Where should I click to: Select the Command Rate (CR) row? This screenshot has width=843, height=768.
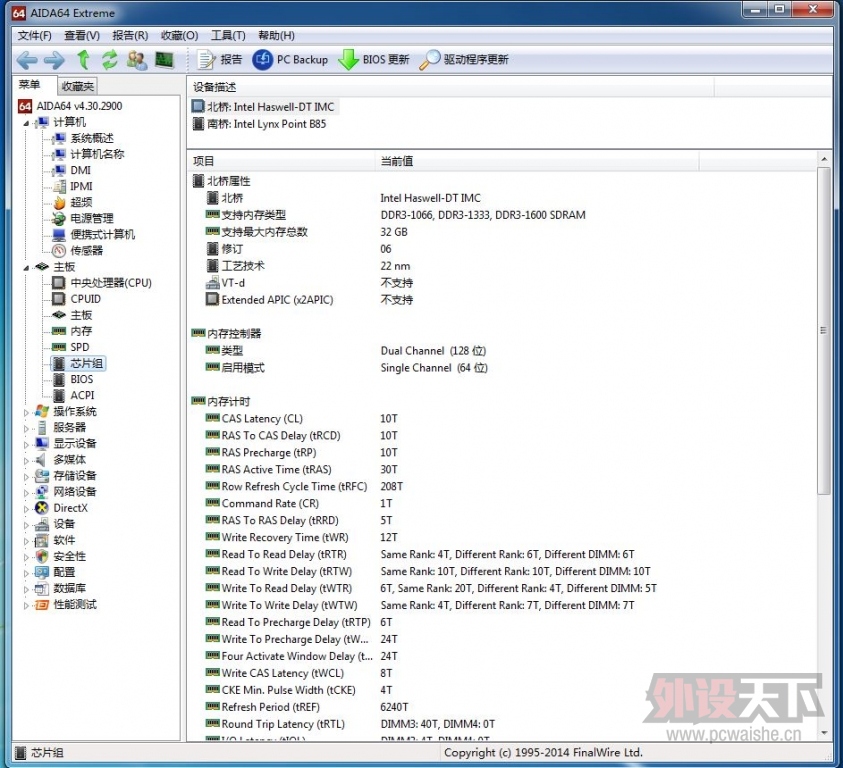503,504
